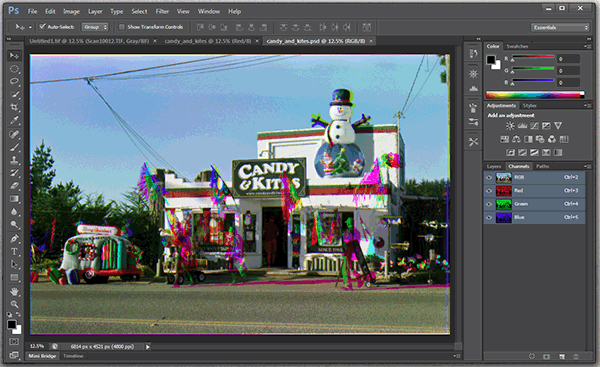Select the Crop tool

pyautogui.click(x=14, y=107)
